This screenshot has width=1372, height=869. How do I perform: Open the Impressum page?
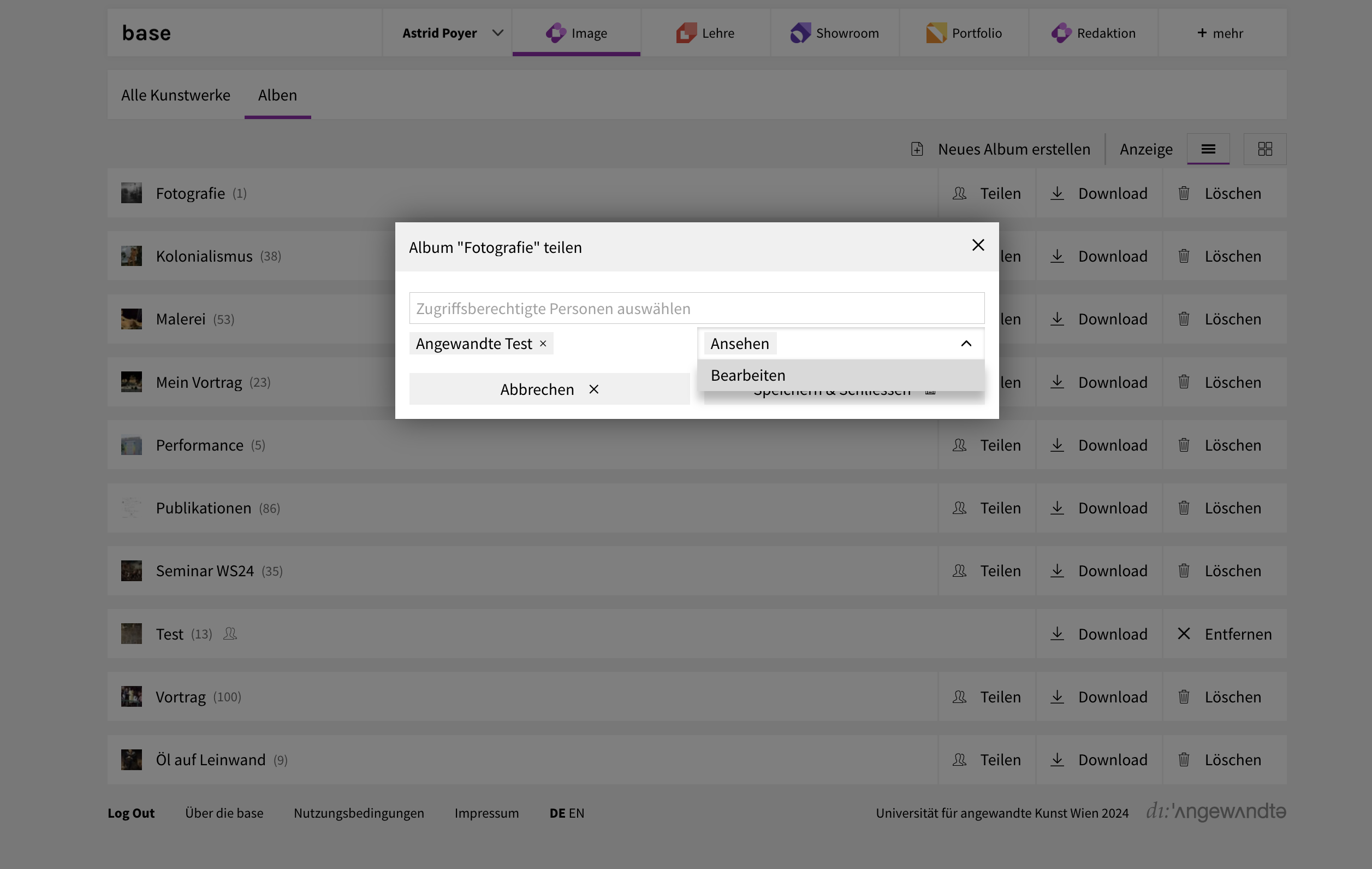click(486, 813)
